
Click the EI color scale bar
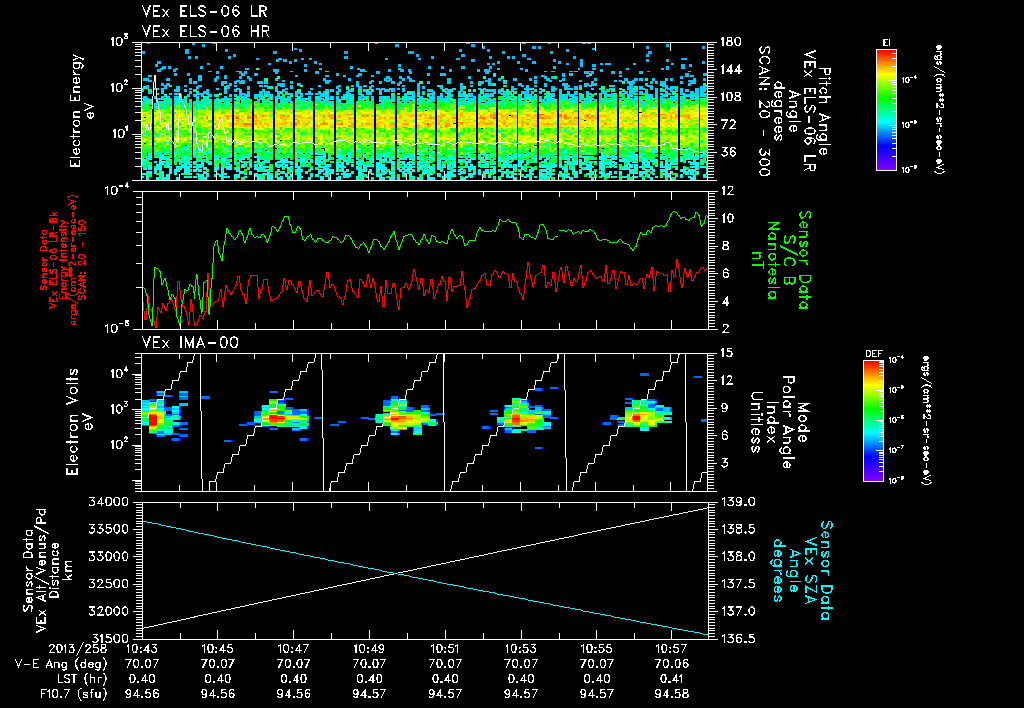pos(886,109)
